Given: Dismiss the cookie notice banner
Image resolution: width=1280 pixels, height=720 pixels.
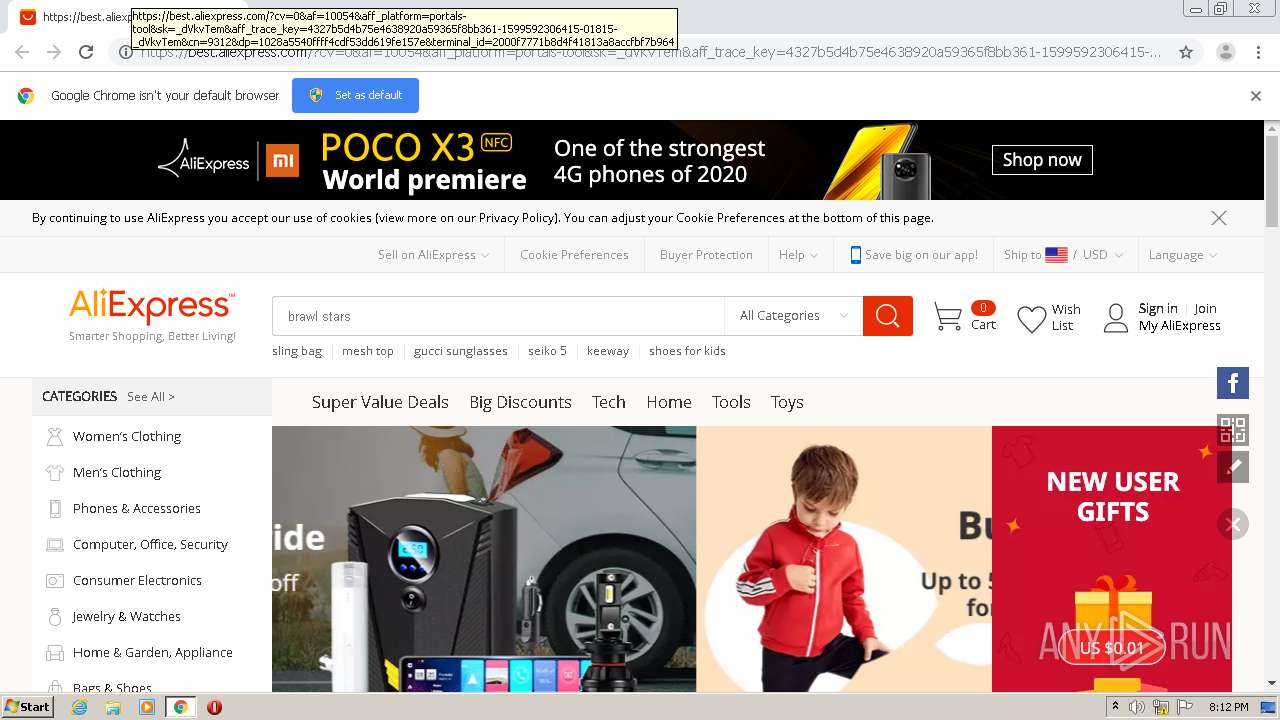Looking at the screenshot, I should [1218, 218].
